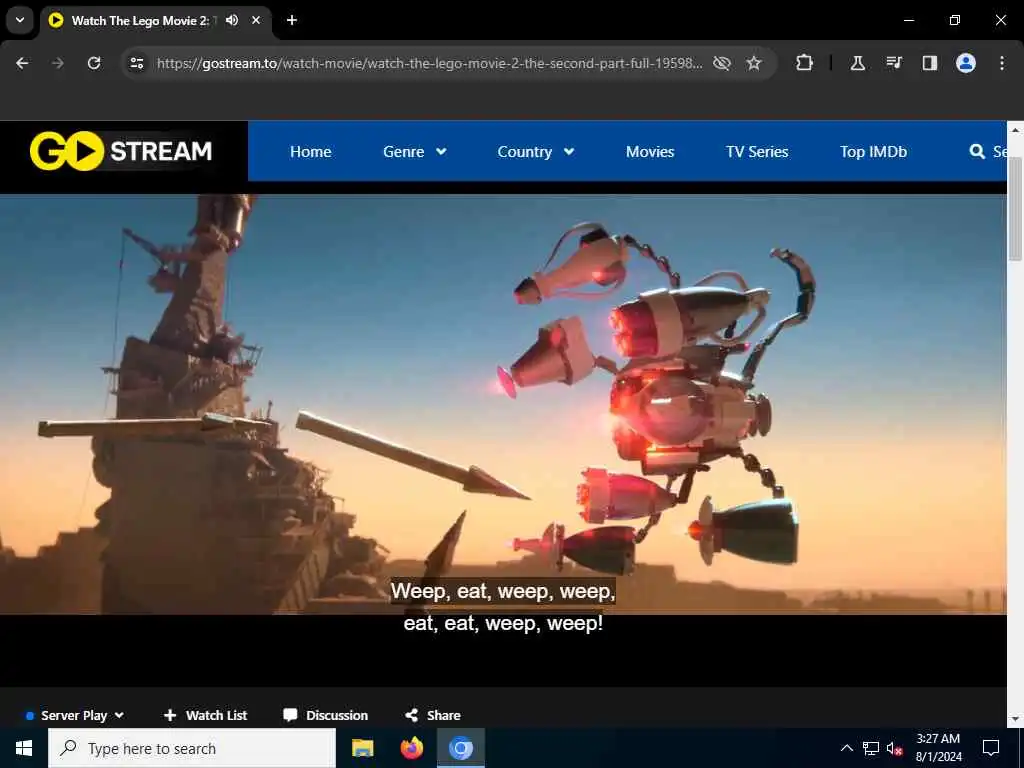Open the notification center icon
The height and width of the screenshot is (768, 1024).
tap(991, 748)
